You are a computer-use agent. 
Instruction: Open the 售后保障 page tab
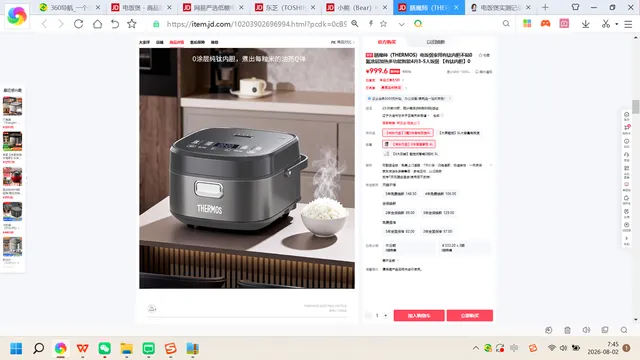coord(197,42)
